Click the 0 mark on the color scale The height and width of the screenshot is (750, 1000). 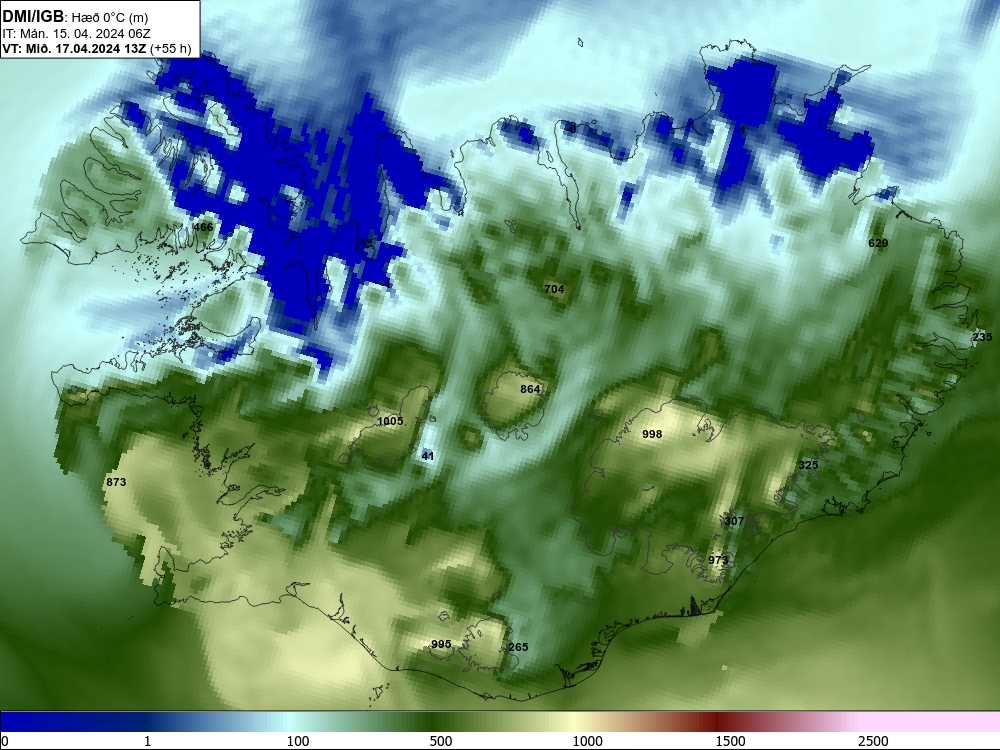[5, 741]
